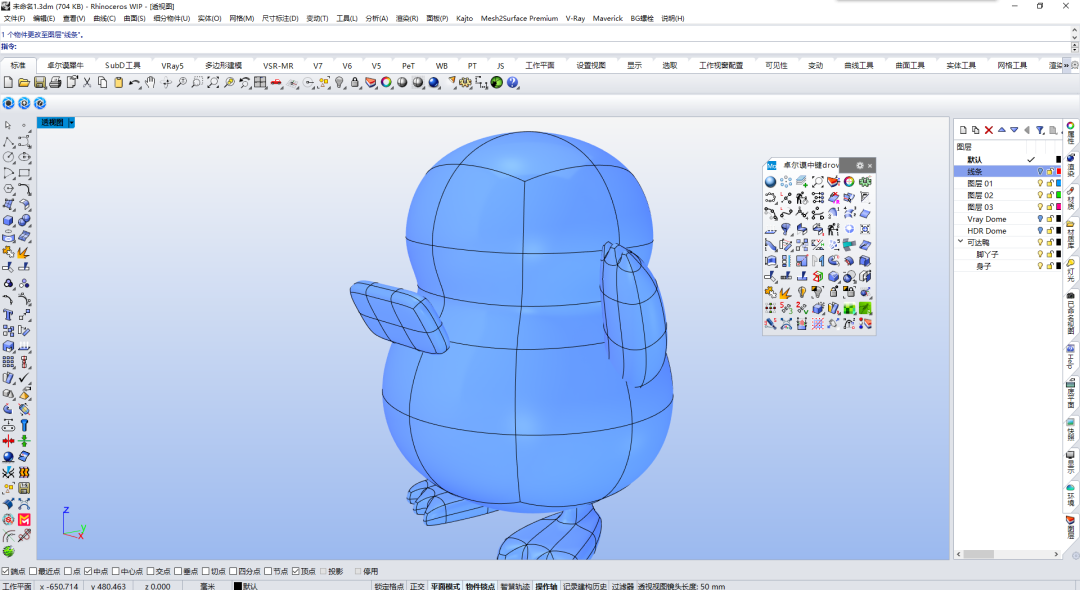The width and height of the screenshot is (1080, 590).
Task: Open the V-Ray menu
Action: (x=575, y=19)
